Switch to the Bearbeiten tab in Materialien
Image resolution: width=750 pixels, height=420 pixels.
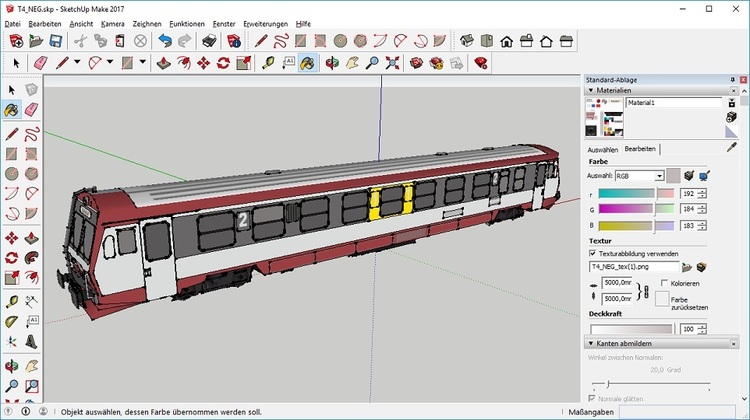(x=640, y=149)
